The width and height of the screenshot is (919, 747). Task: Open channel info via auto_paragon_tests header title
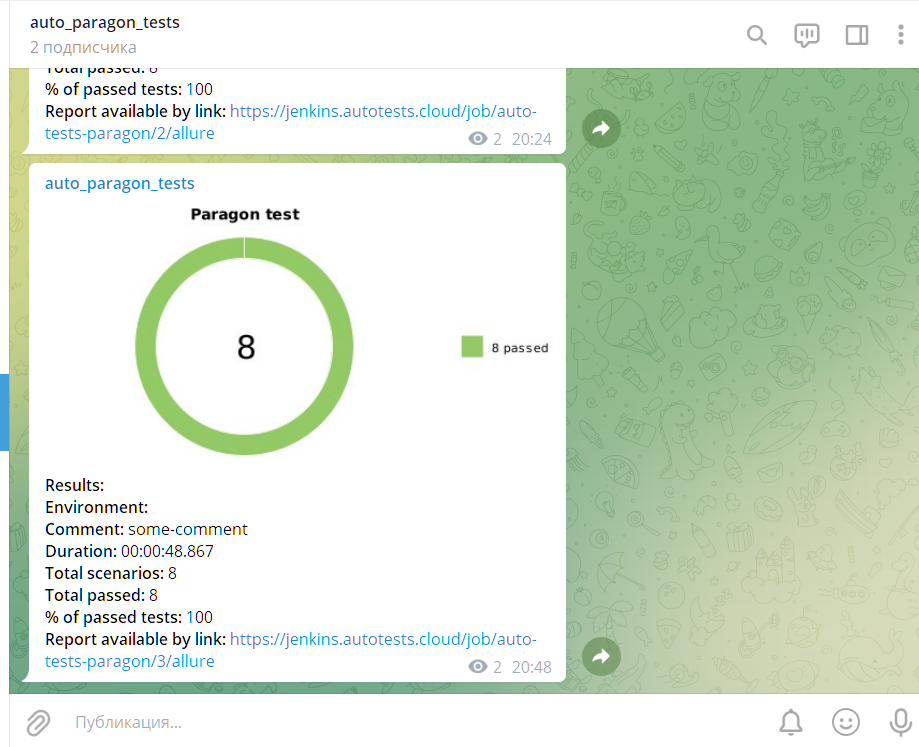105,22
